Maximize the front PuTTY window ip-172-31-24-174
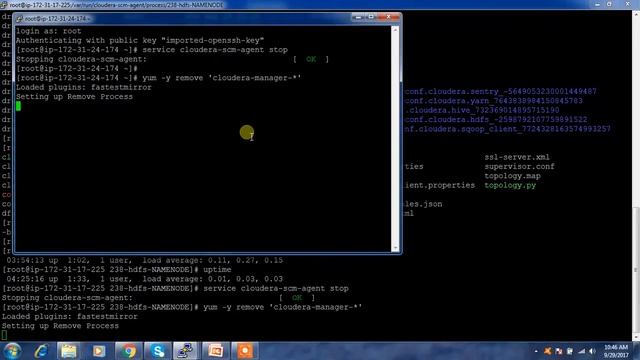 coord(371,17)
